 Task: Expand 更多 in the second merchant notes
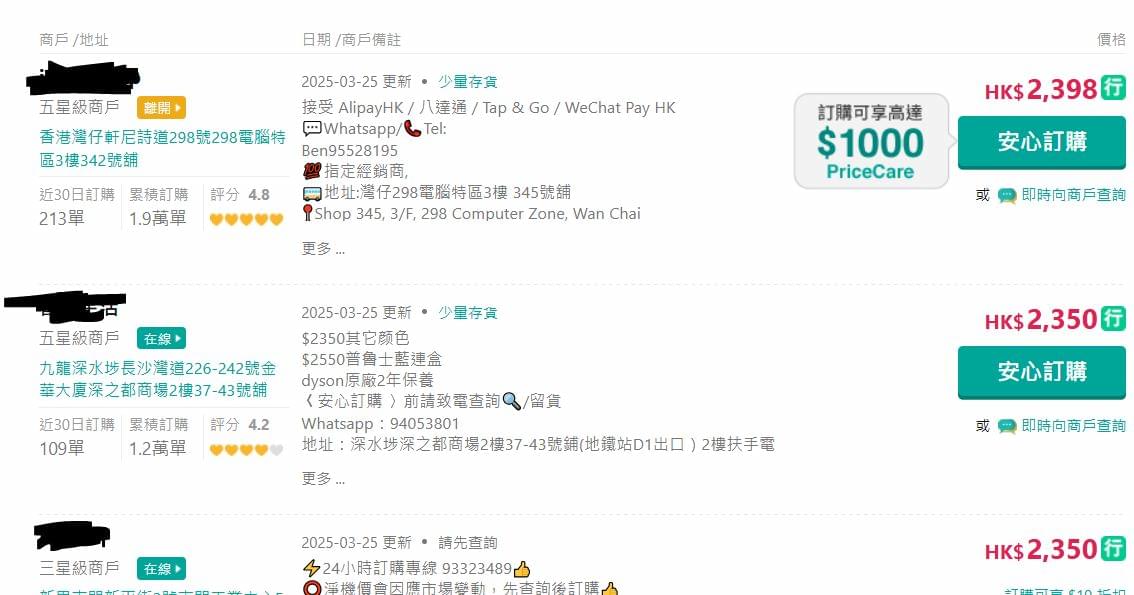click(323, 479)
